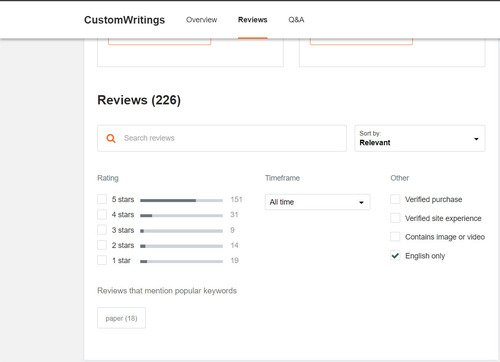
Task: Click the 19 review count
Action: [x=234, y=260]
